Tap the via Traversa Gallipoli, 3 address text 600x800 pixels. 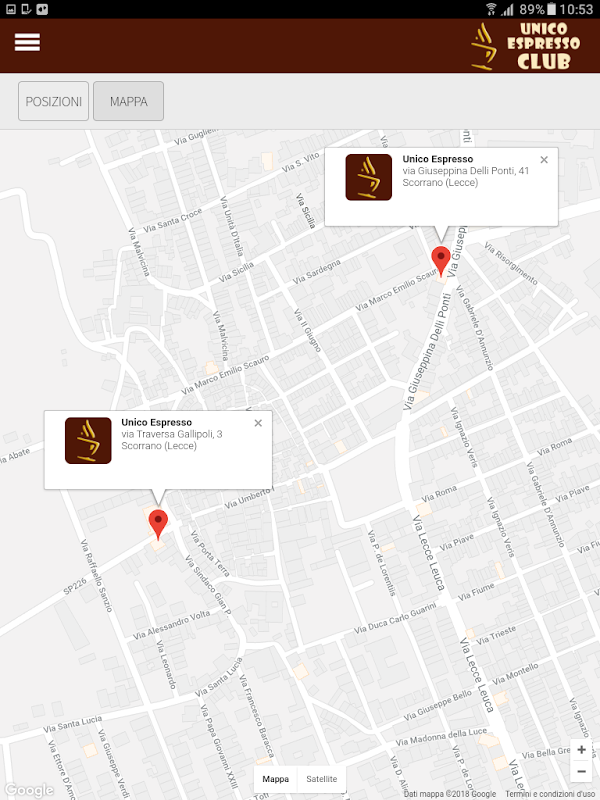172,434
